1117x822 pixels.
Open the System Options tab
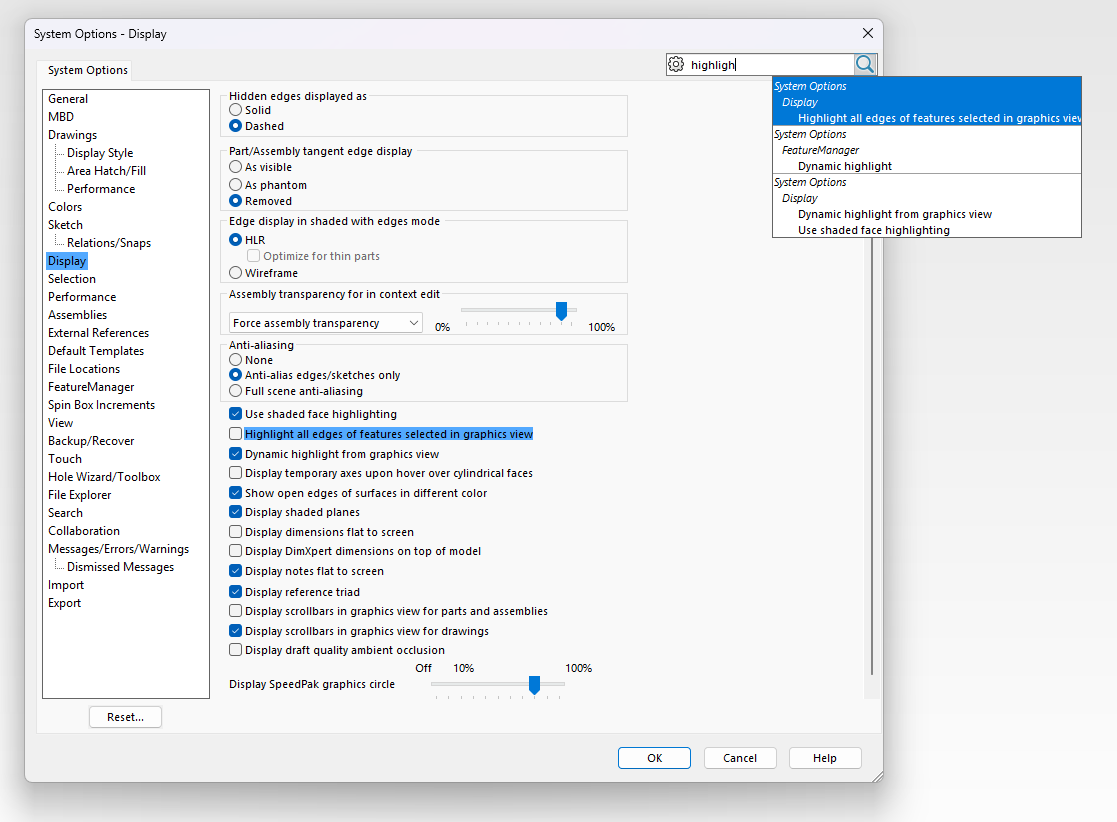(88, 70)
